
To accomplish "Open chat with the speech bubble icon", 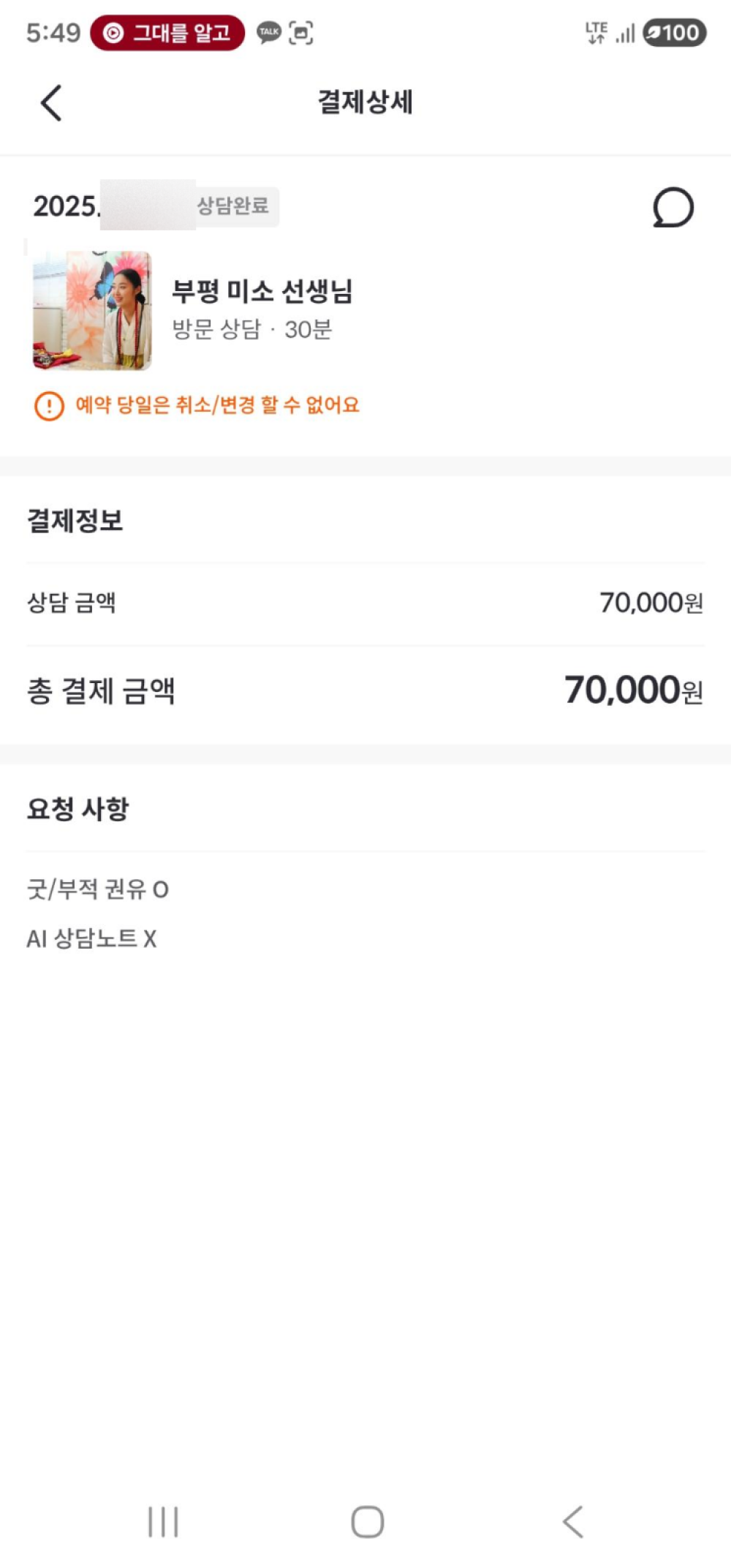I will pyautogui.click(x=673, y=208).
